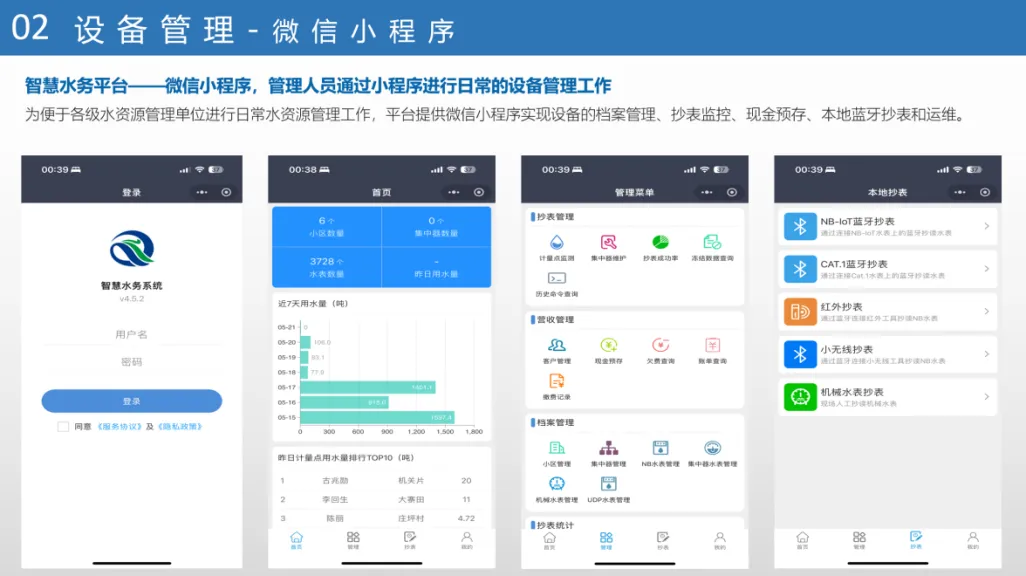Focus the 用户名 input field
1026x576 pixels.
[132, 334]
